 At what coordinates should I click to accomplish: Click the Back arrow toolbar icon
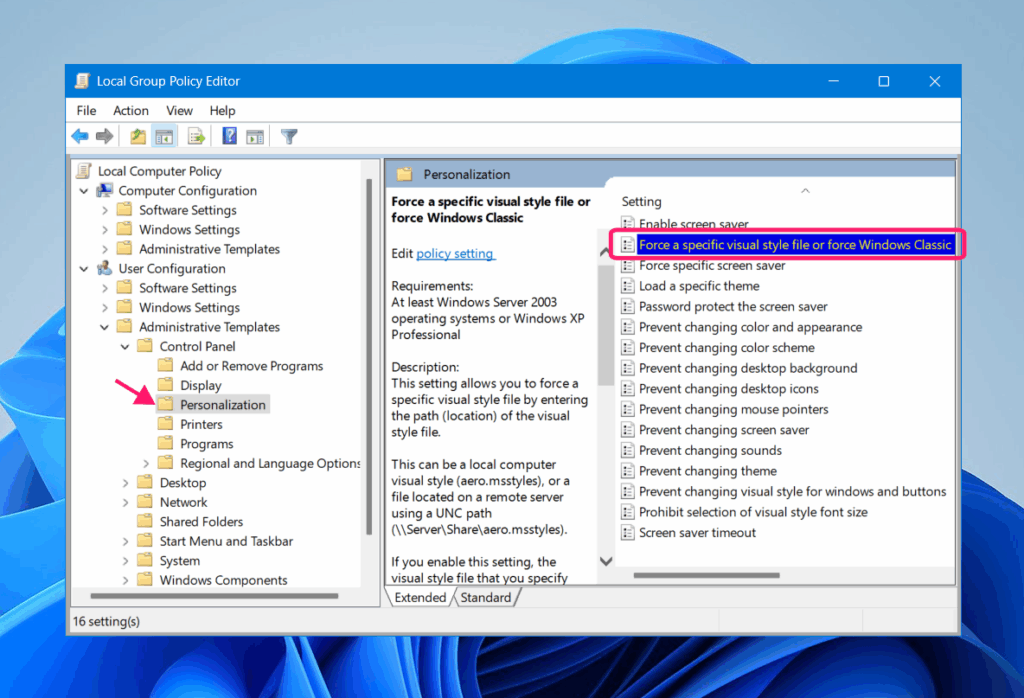click(x=80, y=136)
